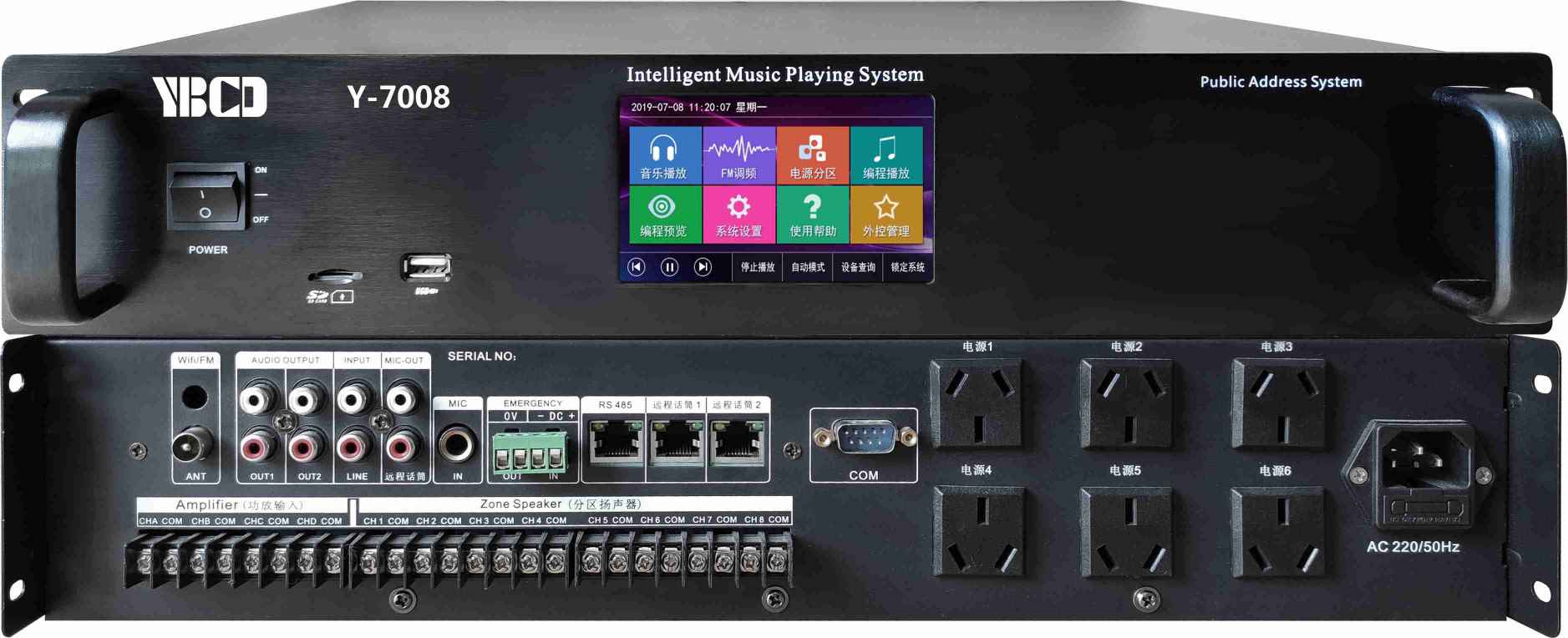Click the Public Address System label

[x=1281, y=82]
